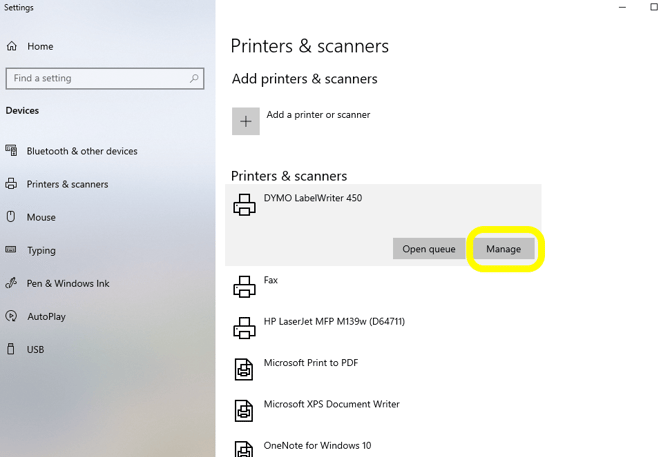
Task: Select OneNote for Windows 10 entry
Action: (x=317, y=445)
